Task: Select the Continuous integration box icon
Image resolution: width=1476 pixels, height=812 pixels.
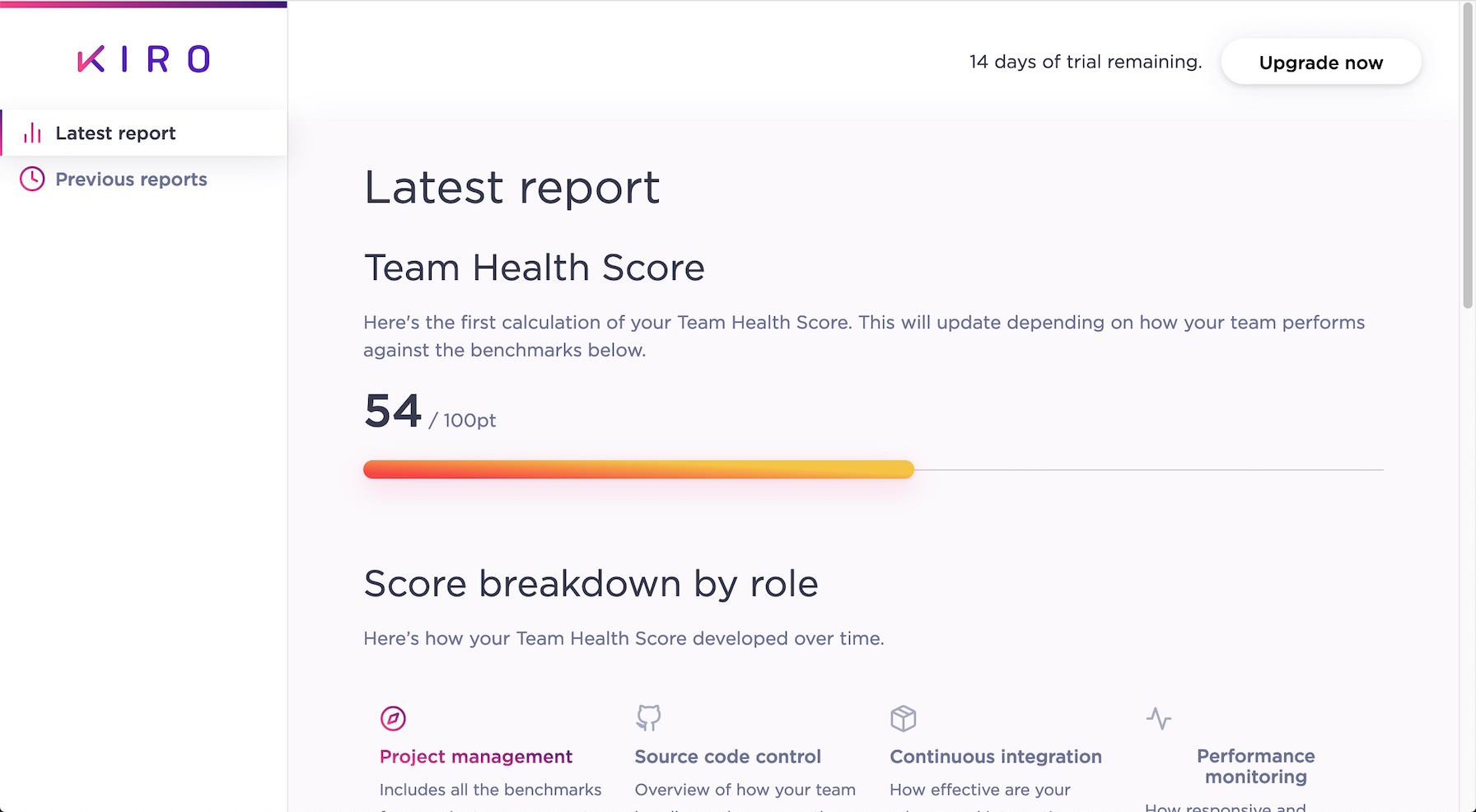Action: coord(903,718)
